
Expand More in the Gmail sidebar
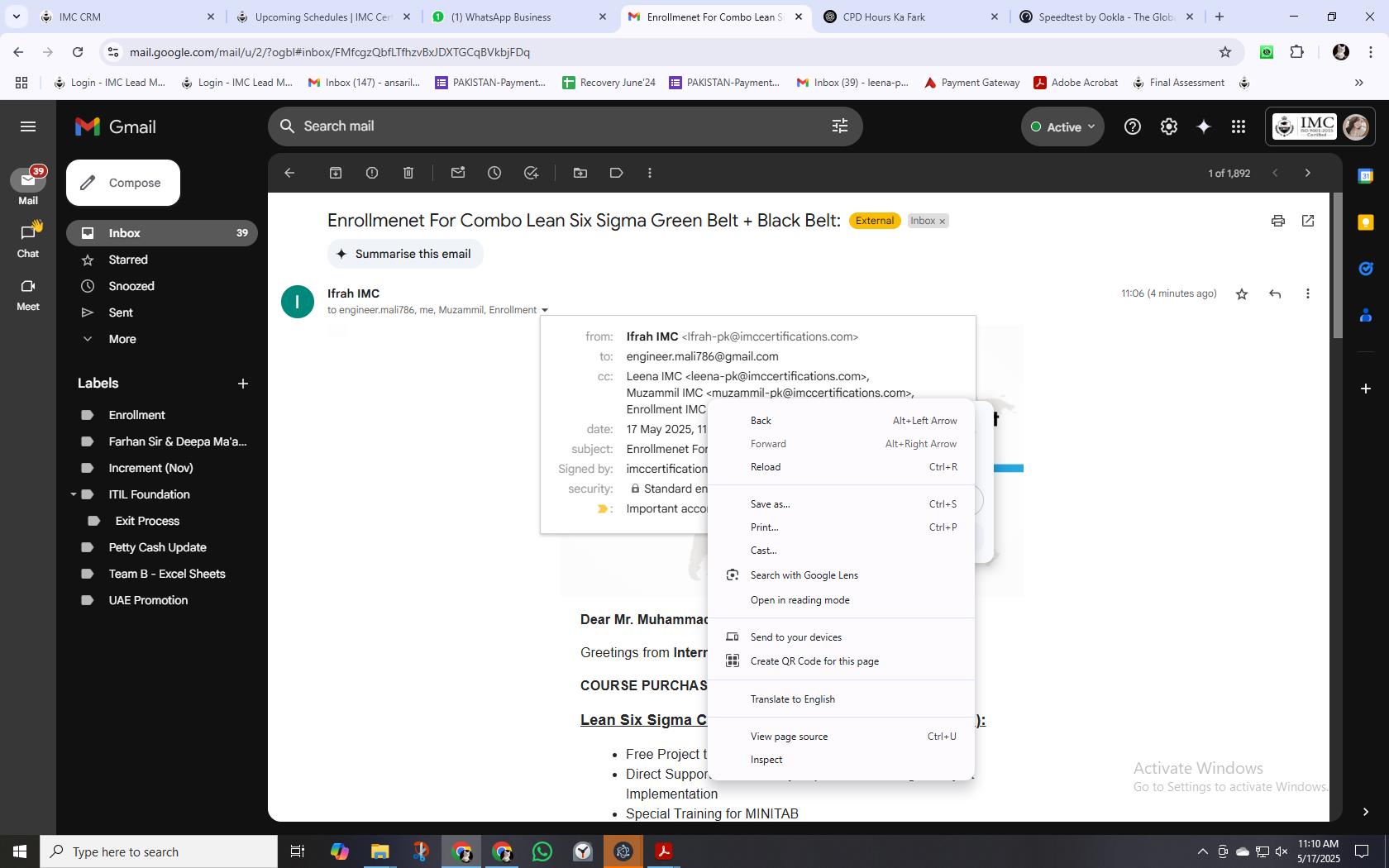click(x=122, y=339)
